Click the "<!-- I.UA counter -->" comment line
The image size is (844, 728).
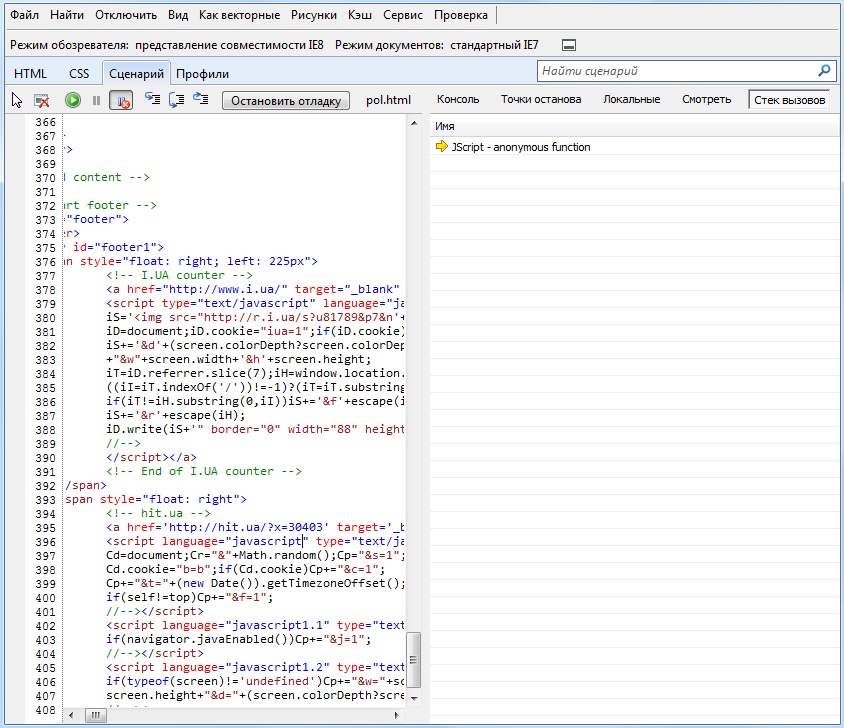point(179,275)
